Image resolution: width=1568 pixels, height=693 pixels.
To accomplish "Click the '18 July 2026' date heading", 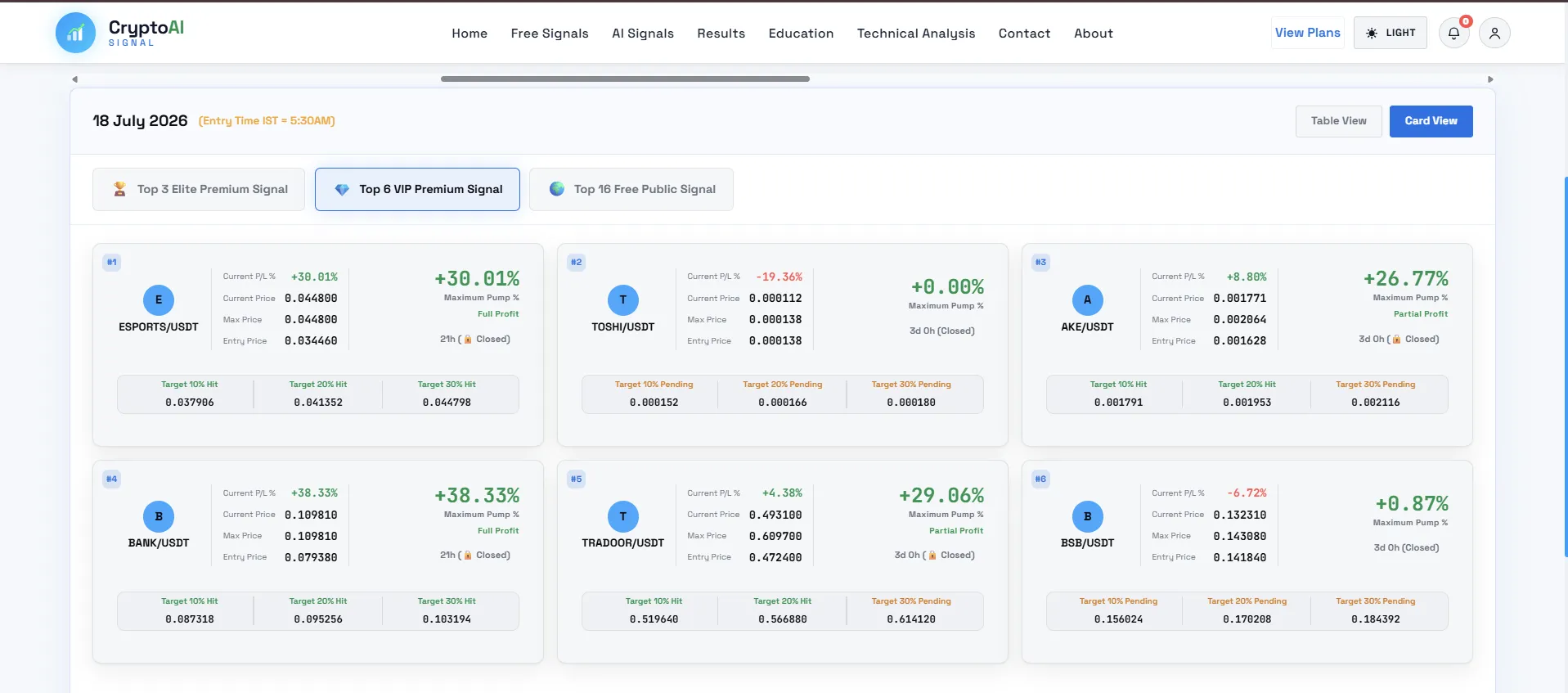I will pos(140,121).
